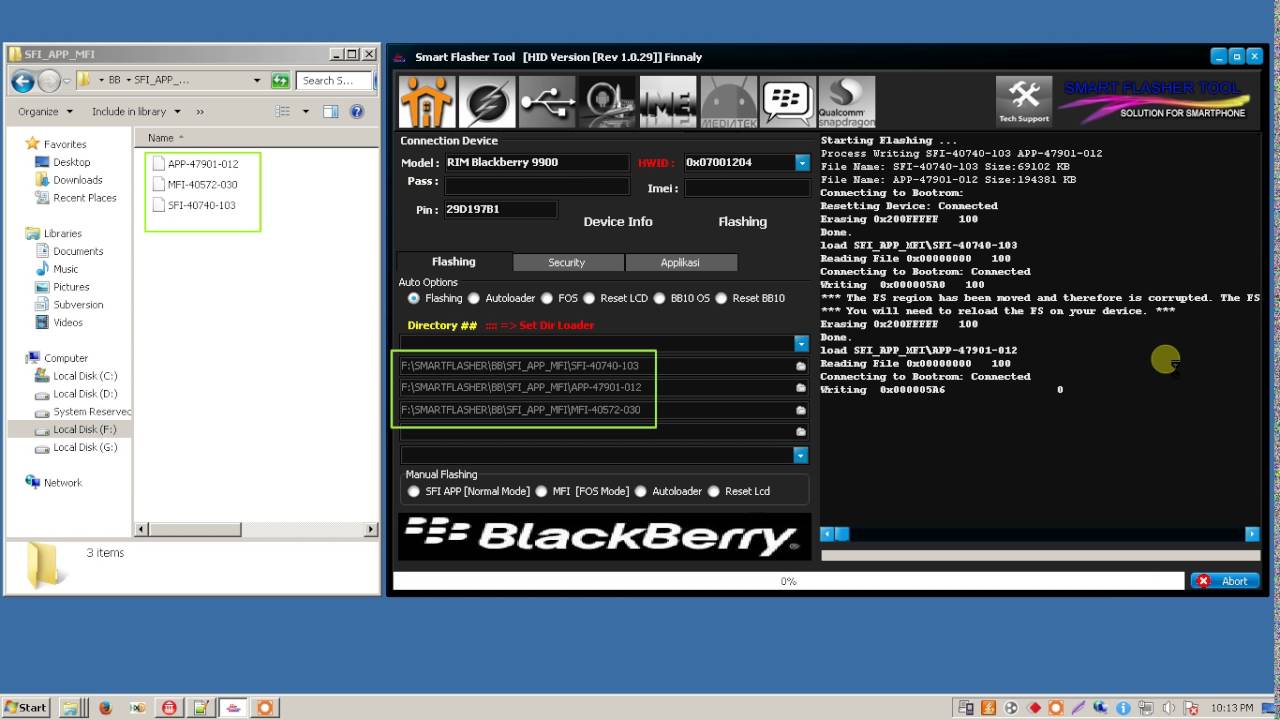Open Downloads in Favorites
The width and height of the screenshot is (1280, 720).
(x=78, y=180)
